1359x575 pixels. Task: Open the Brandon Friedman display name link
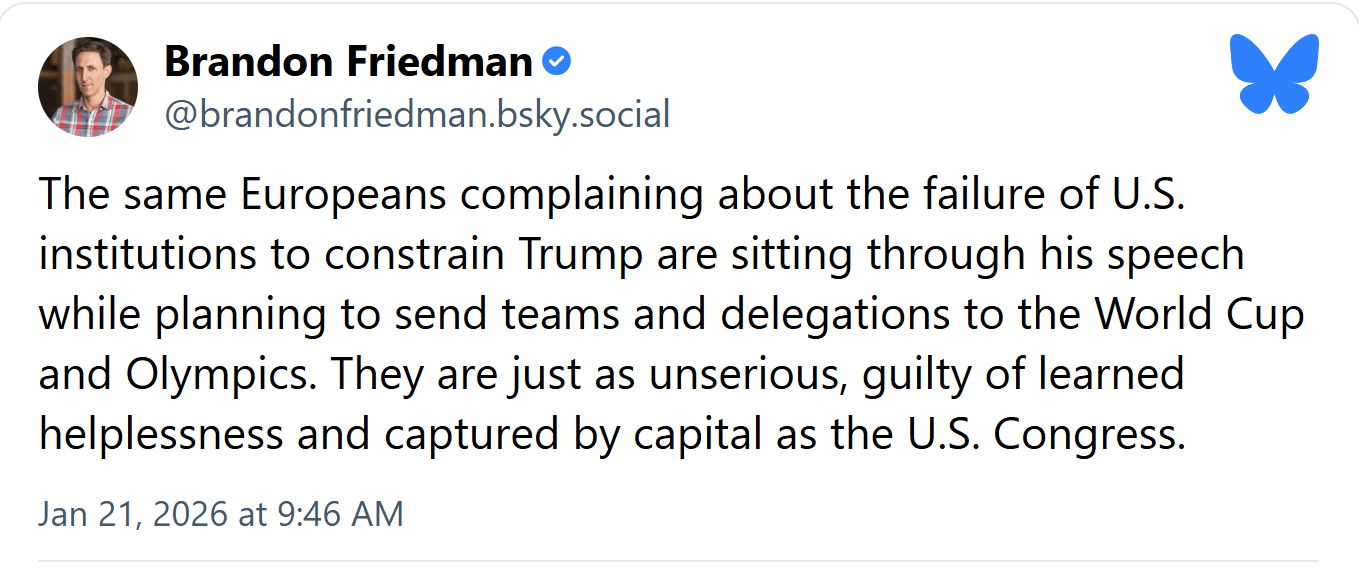[348, 63]
